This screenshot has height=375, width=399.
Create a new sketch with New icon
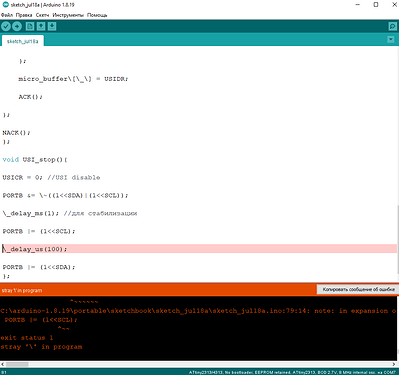(30, 26)
